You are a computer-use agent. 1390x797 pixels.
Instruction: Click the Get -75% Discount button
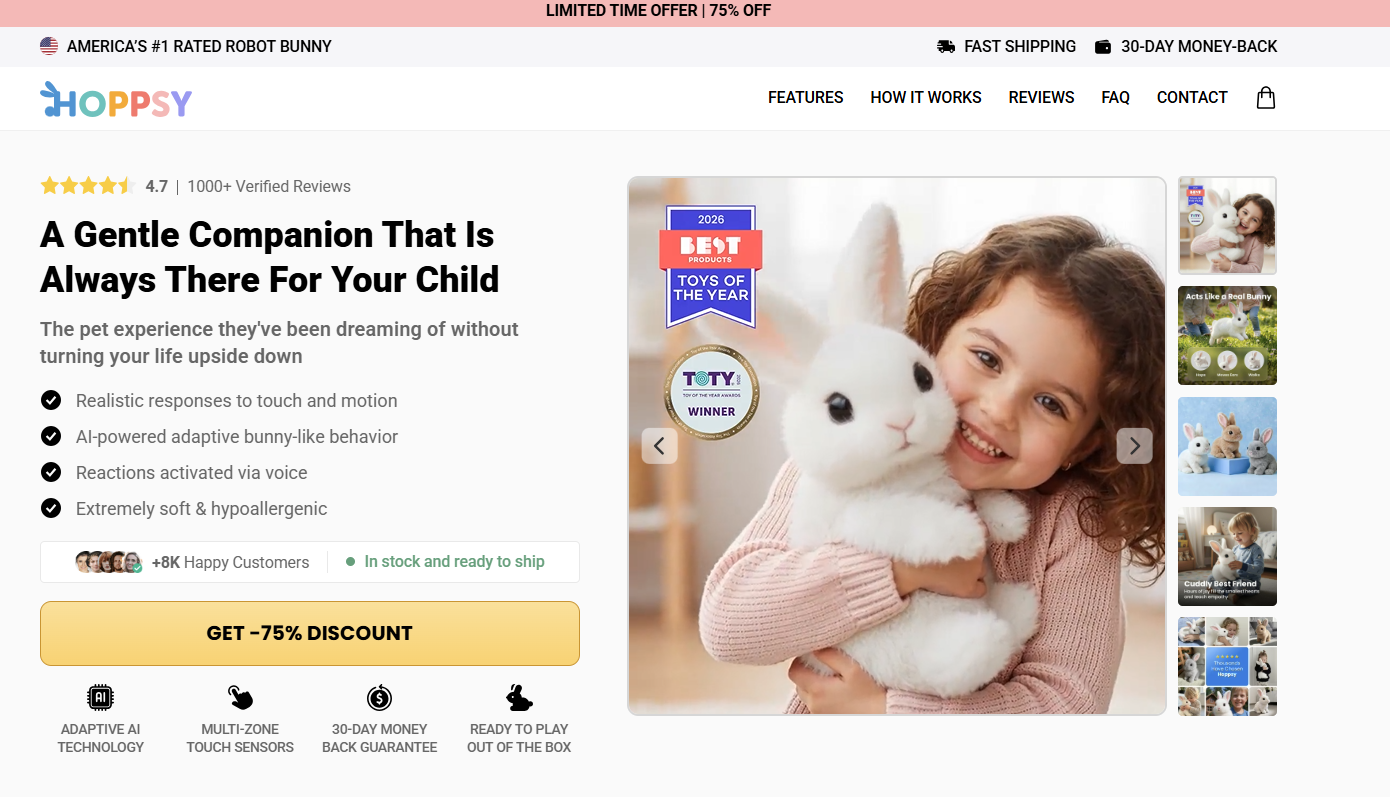pyautogui.click(x=310, y=633)
